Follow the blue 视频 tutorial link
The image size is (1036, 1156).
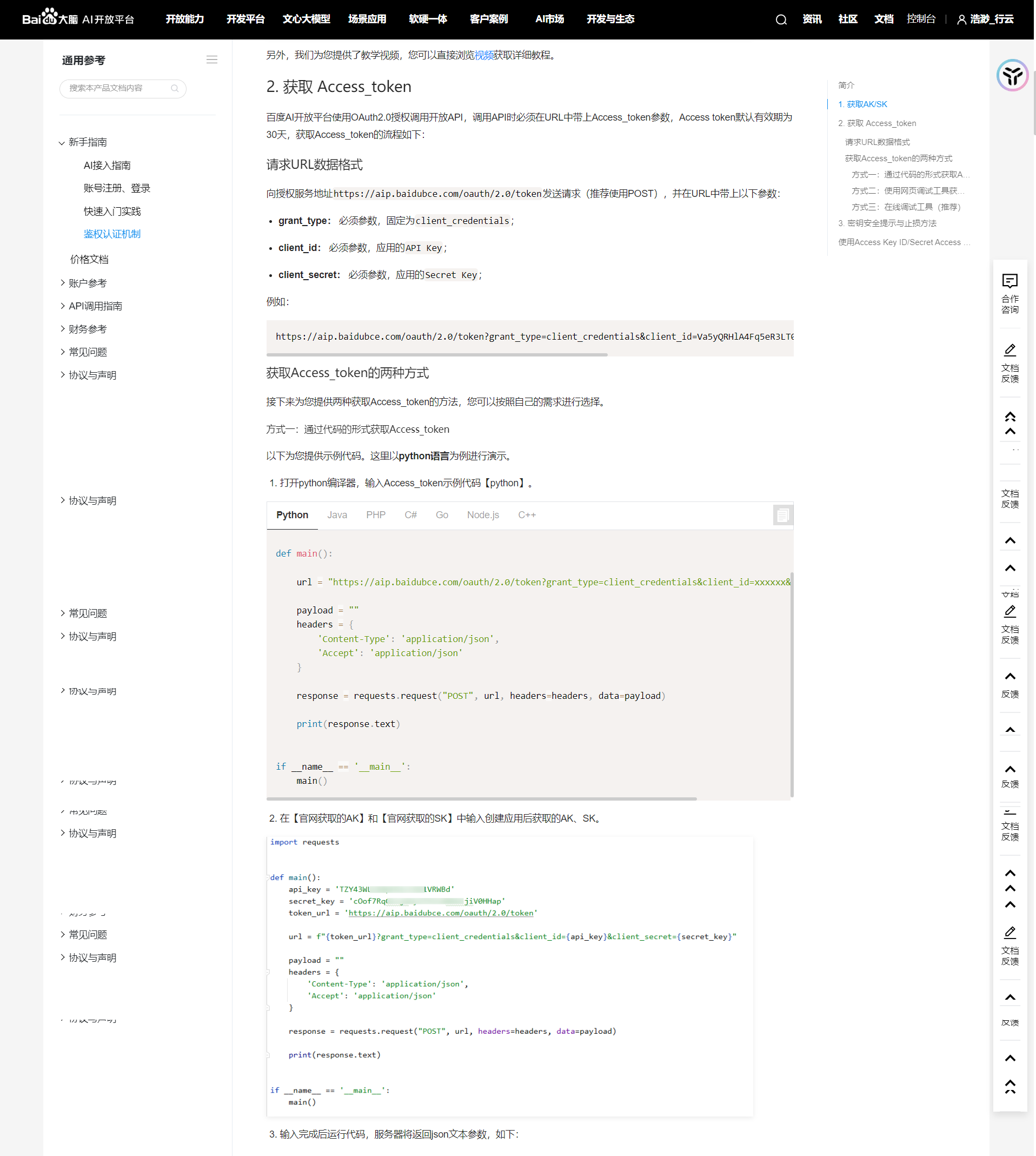coord(484,55)
